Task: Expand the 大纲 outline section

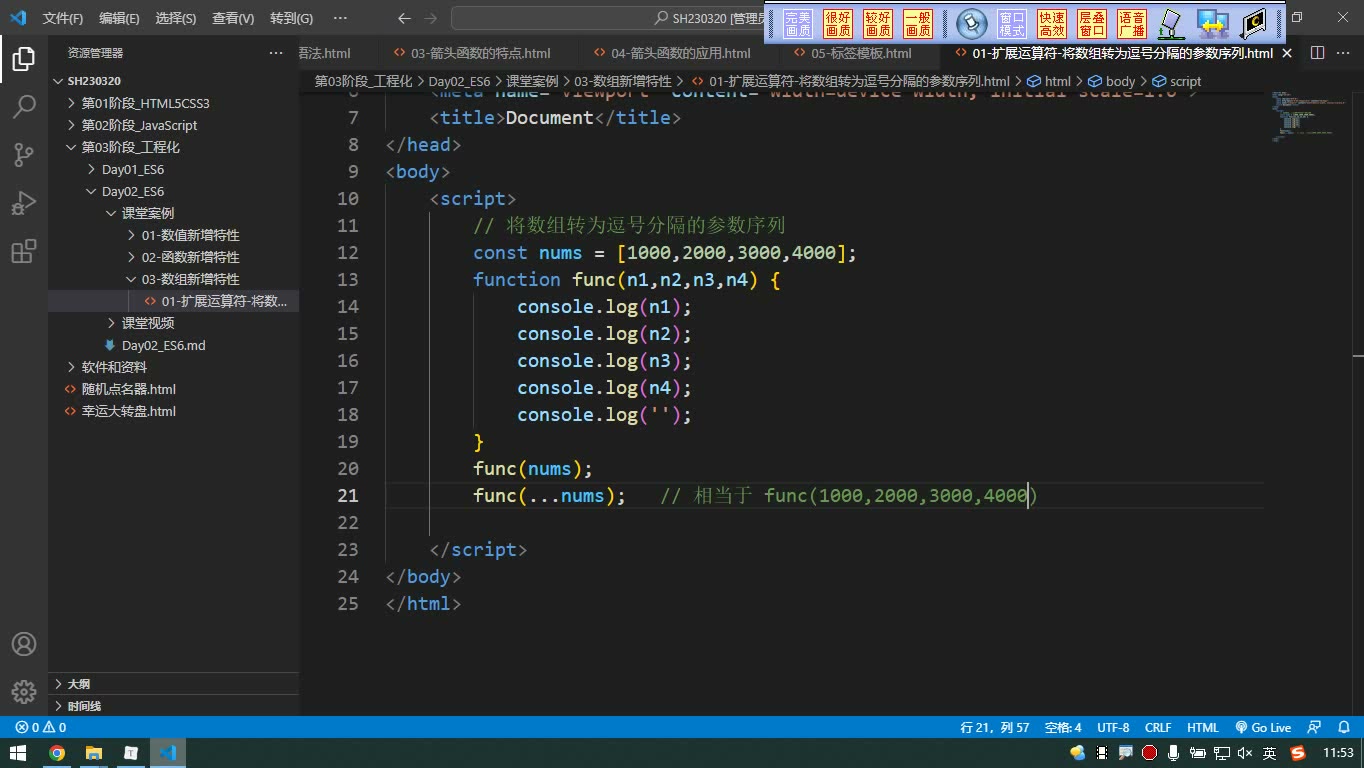Action: coord(78,684)
